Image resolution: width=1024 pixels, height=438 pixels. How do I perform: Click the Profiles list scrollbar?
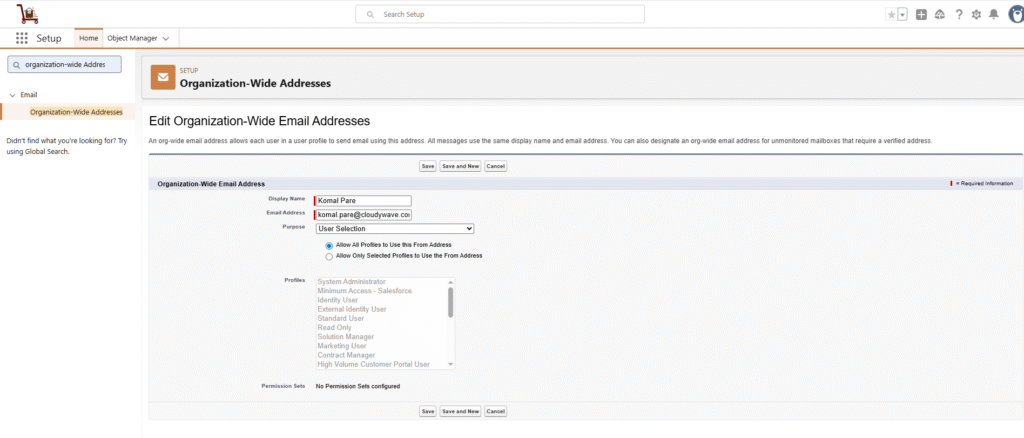(450, 302)
